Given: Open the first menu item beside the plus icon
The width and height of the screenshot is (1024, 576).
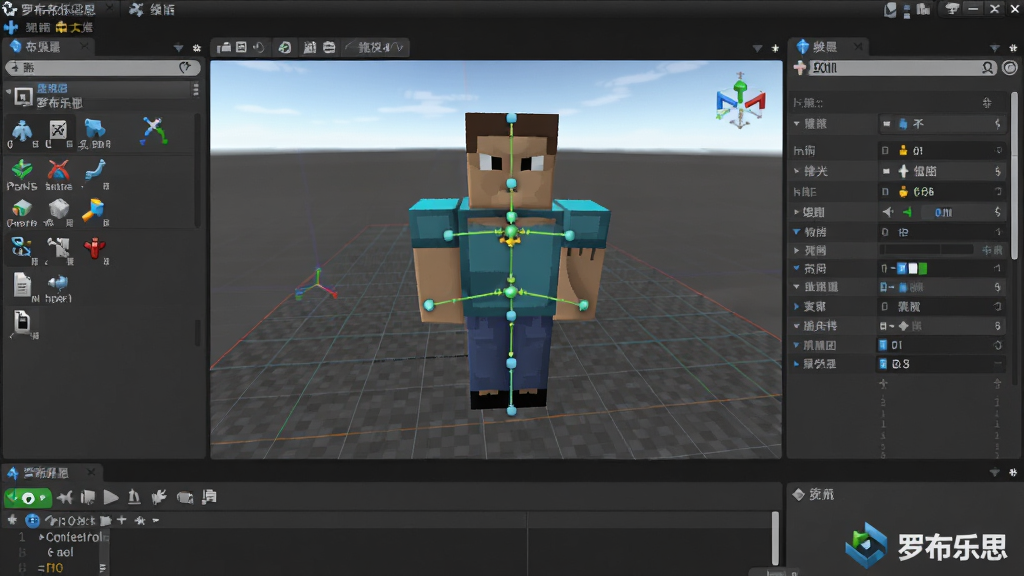Looking at the screenshot, I should 38,27.
